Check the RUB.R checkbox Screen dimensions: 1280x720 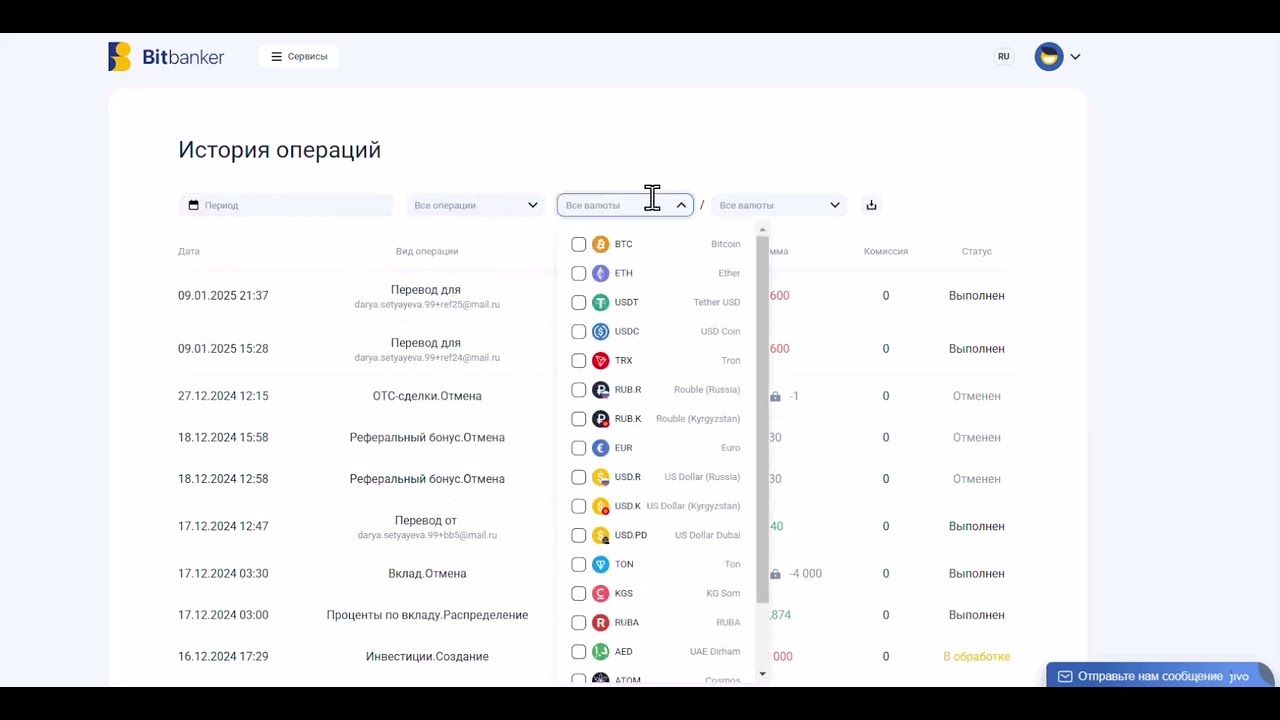(x=579, y=390)
